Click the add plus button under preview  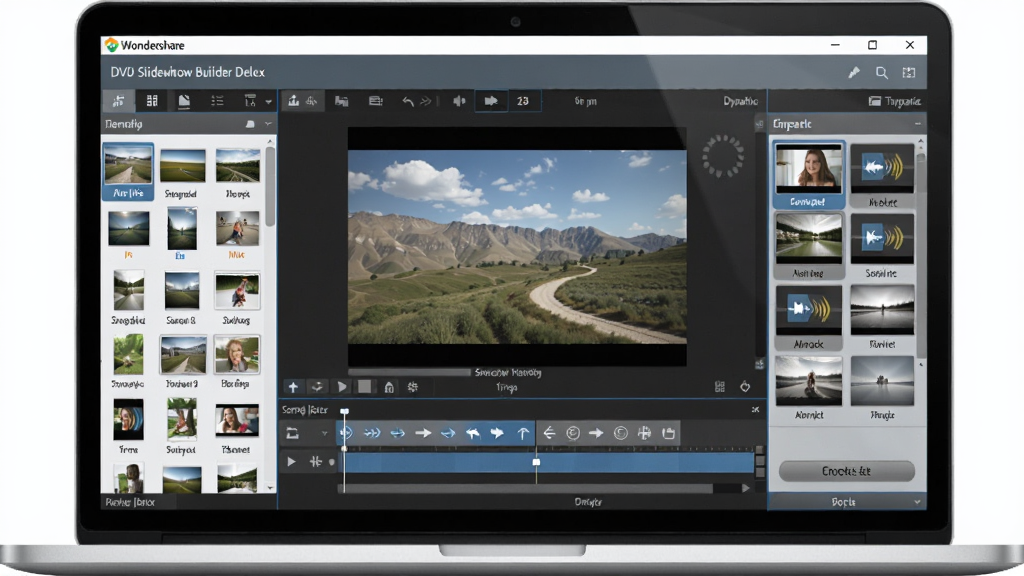click(x=293, y=387)
